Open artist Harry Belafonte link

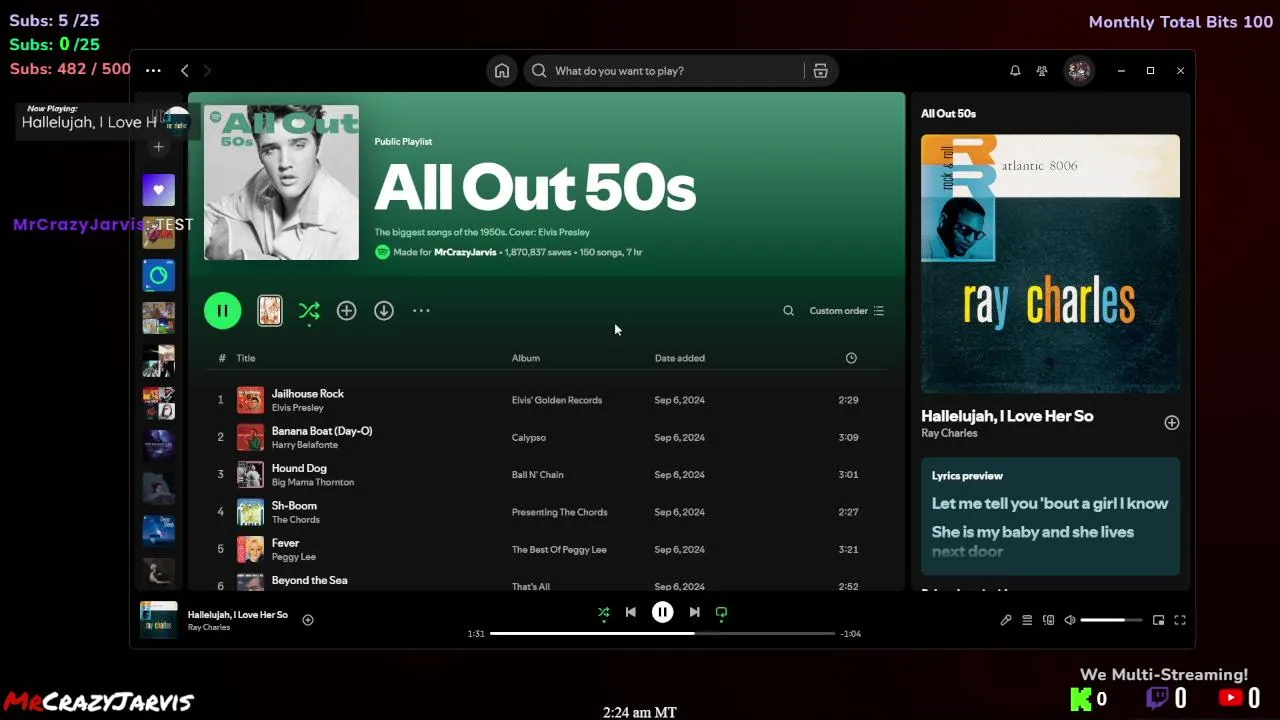305,445
